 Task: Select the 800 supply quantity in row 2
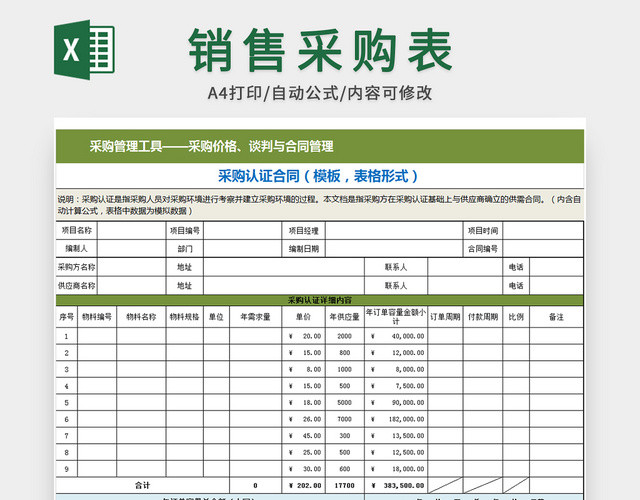tap(344, 353)
